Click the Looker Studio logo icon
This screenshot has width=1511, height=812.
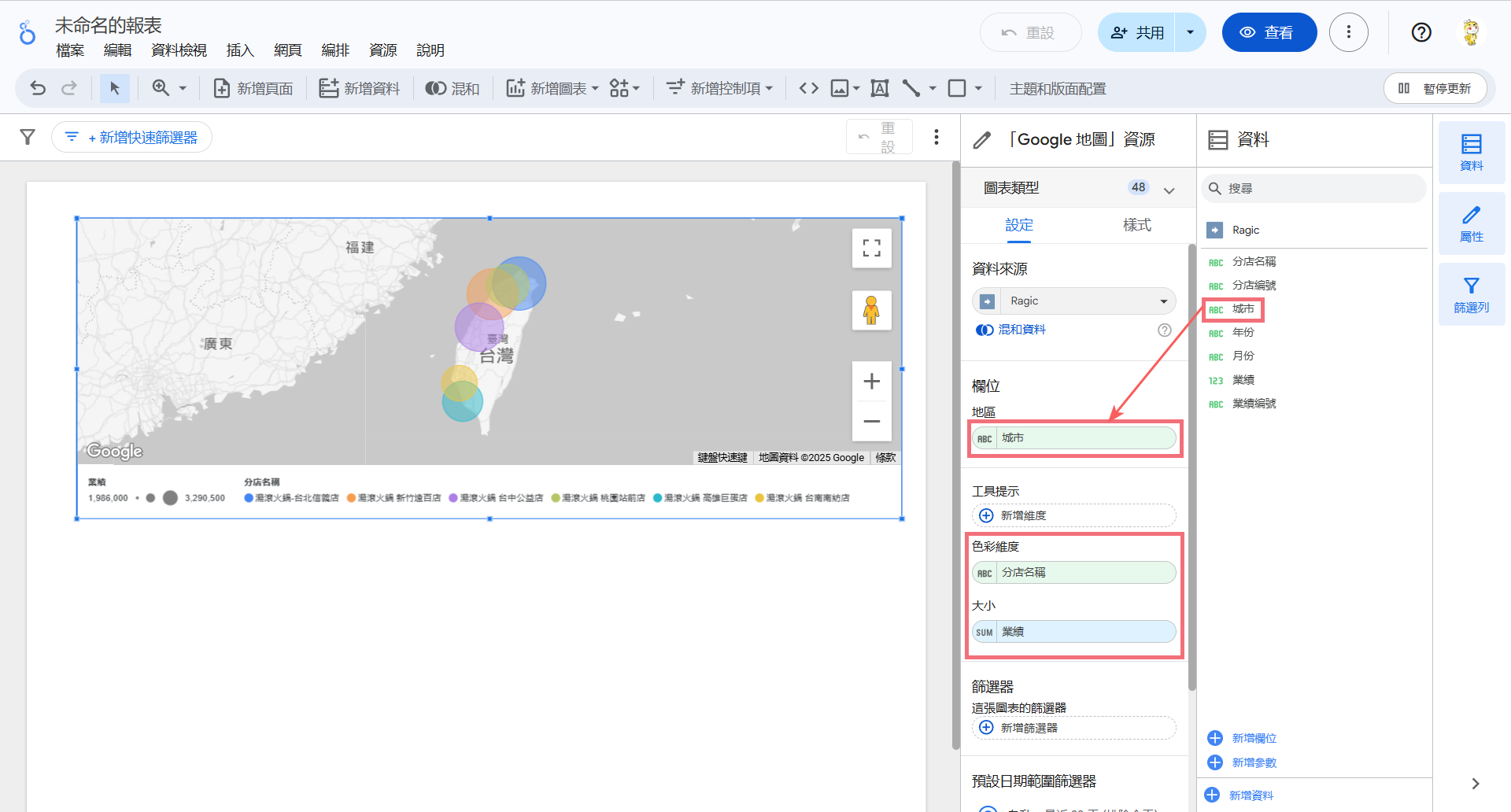pyautogui.click(x=28, y=33)
